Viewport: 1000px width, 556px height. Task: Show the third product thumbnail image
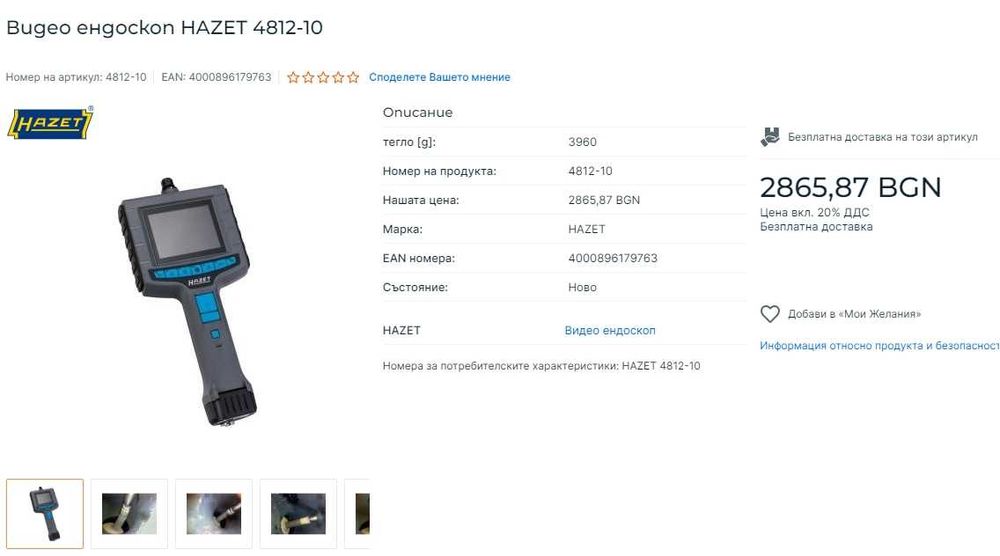[214, 513]
